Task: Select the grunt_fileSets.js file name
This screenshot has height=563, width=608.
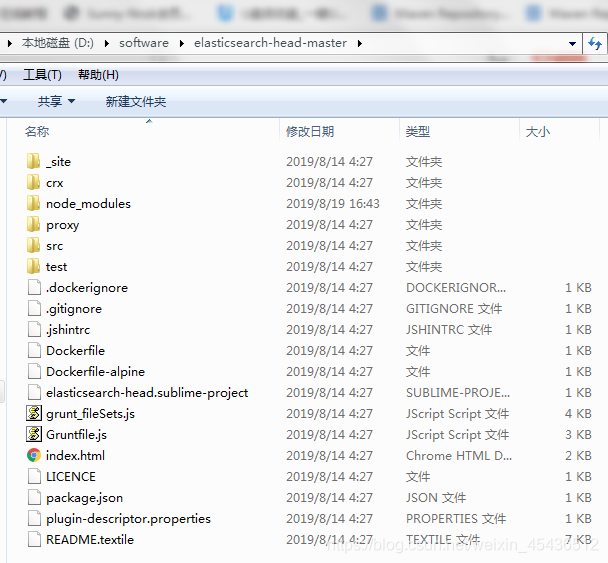Action: [90, 414]
